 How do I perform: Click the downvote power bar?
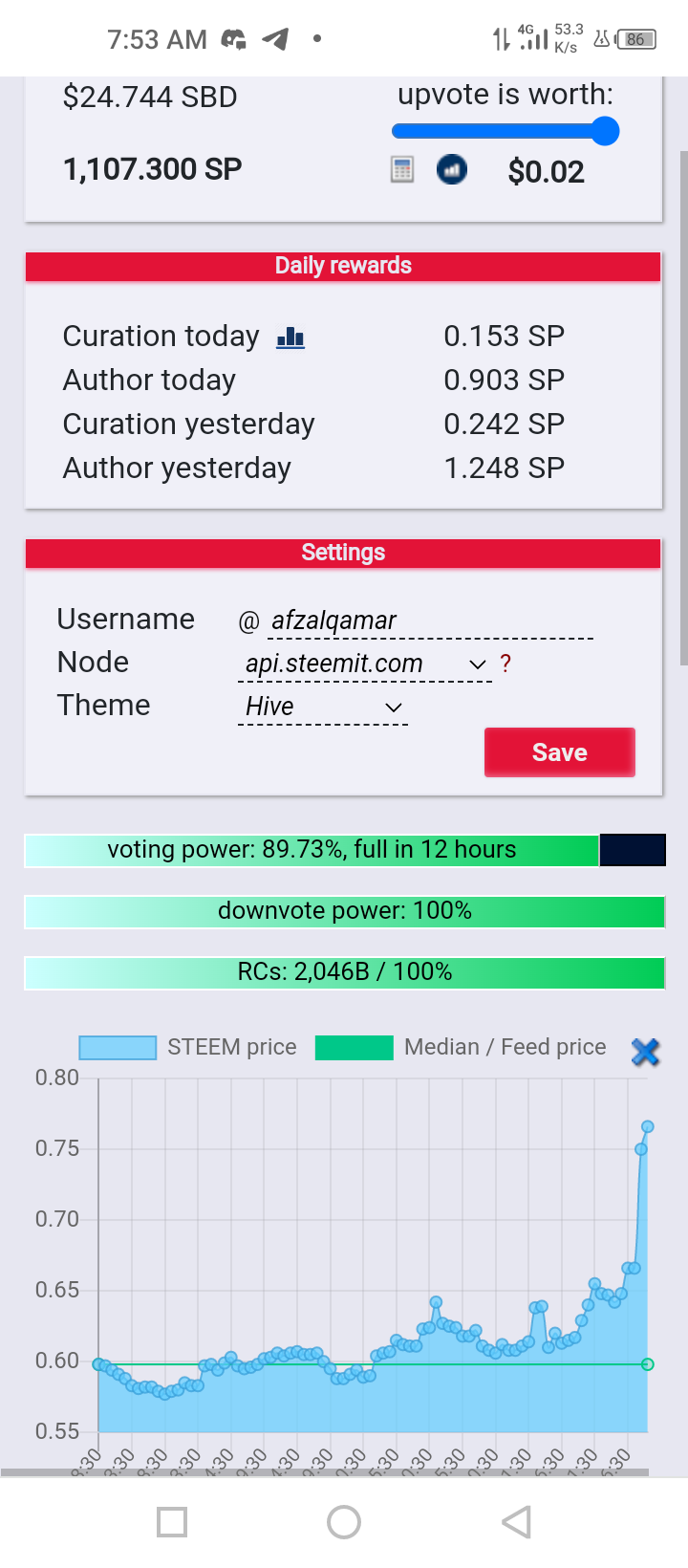(345, 911)
